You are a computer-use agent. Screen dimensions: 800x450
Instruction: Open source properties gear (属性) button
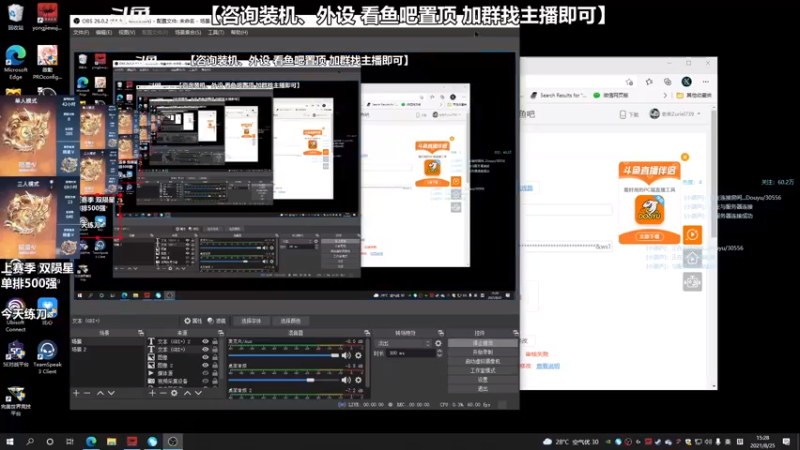point(193,321)
